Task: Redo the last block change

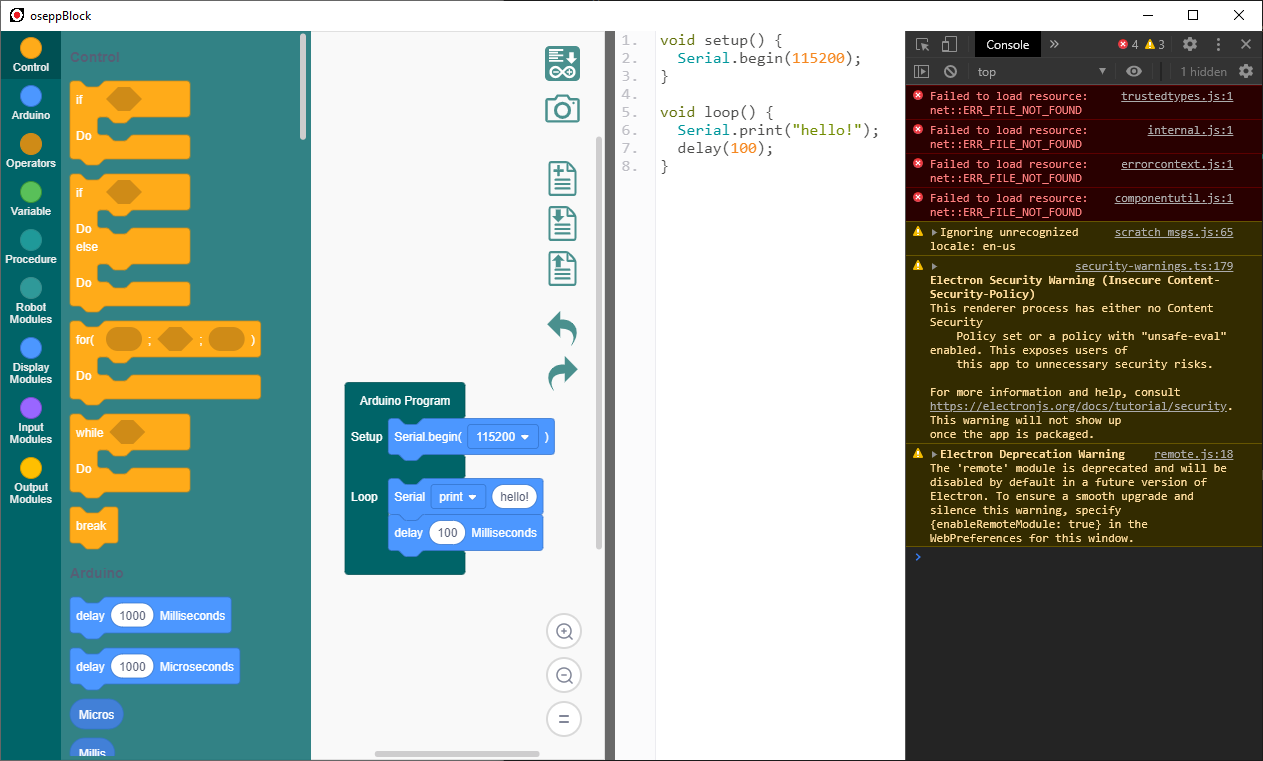Action: pyautogui.click(x=562, y=373)
